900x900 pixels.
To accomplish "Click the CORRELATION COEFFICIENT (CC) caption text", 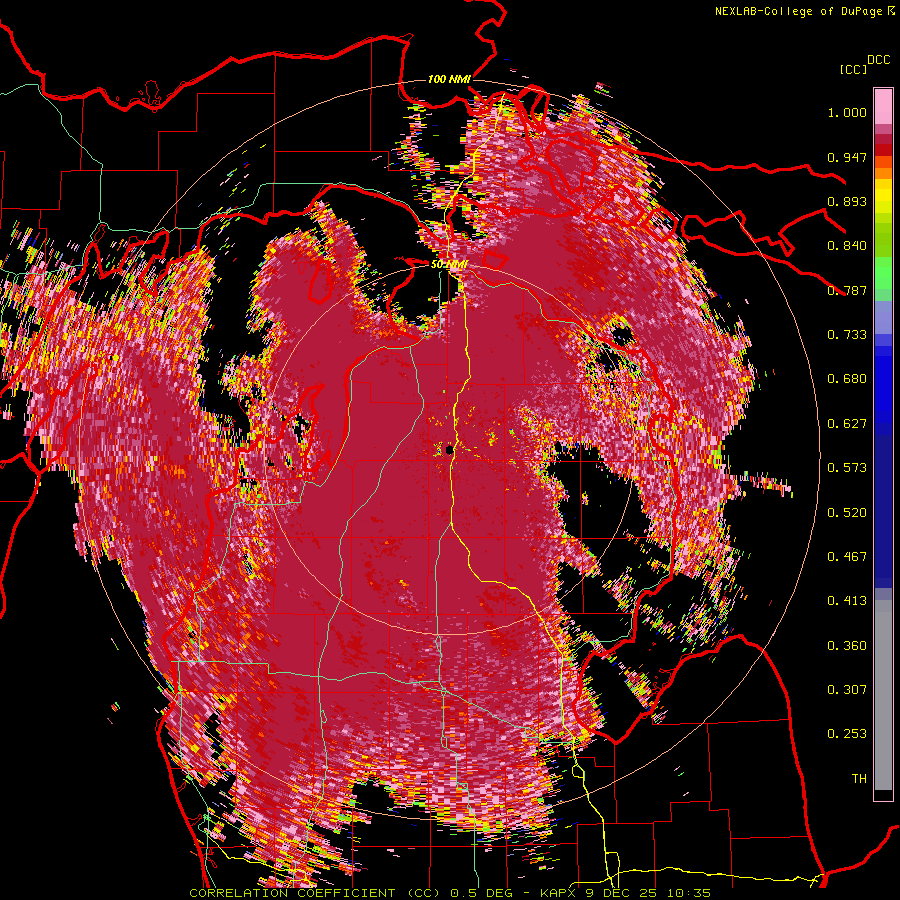I will tap(314, 893).
